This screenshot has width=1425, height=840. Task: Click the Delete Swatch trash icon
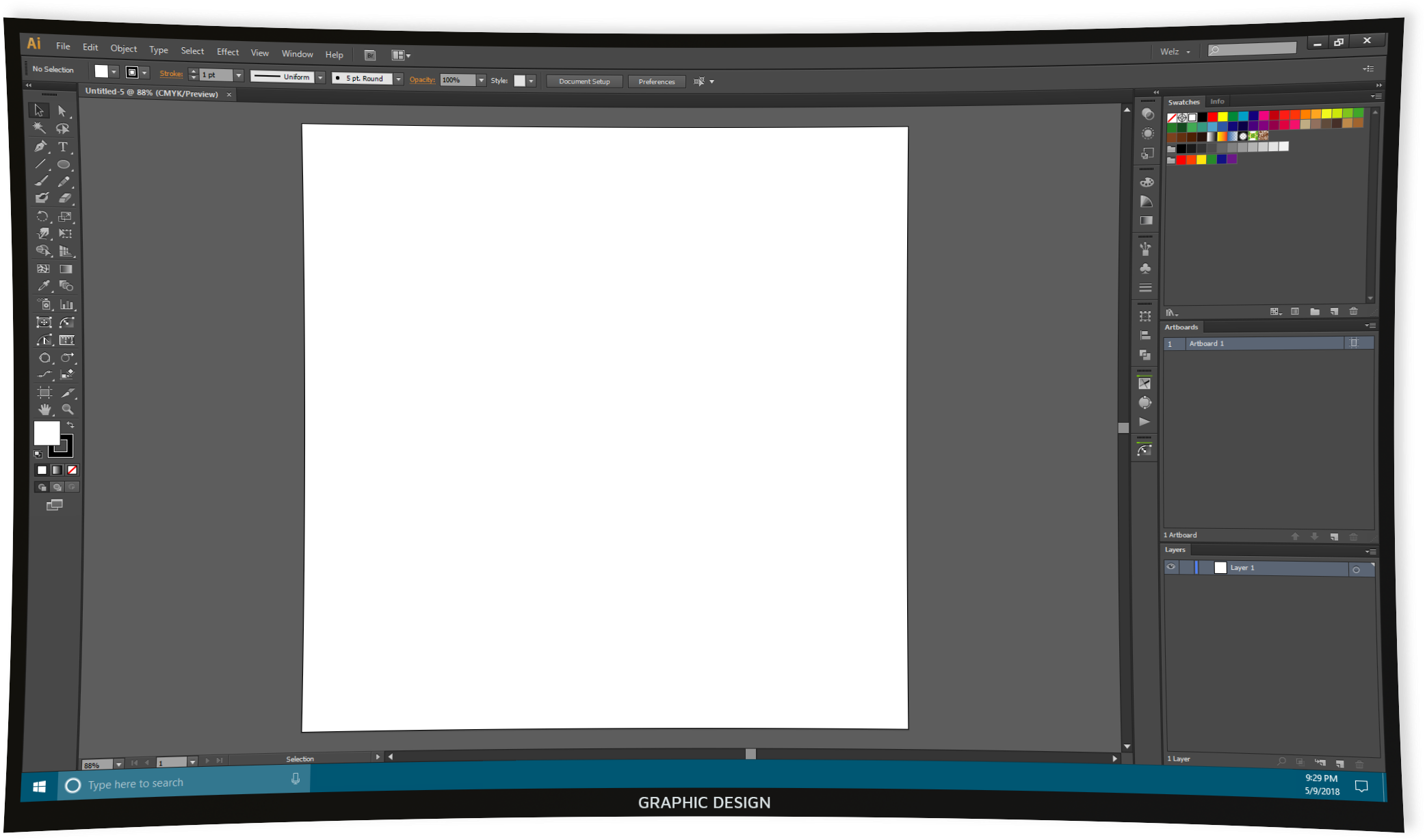click(x=1354, y=311)
